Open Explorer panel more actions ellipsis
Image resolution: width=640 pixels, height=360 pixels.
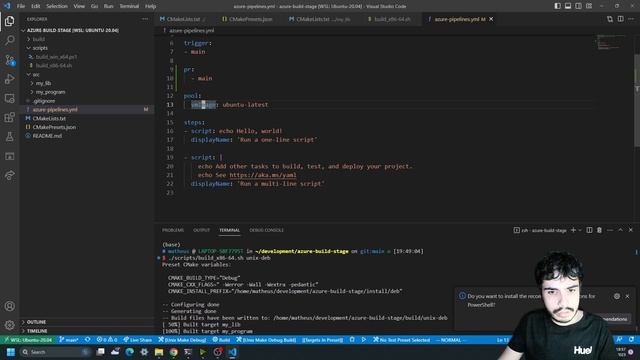[x=145, y=19]
